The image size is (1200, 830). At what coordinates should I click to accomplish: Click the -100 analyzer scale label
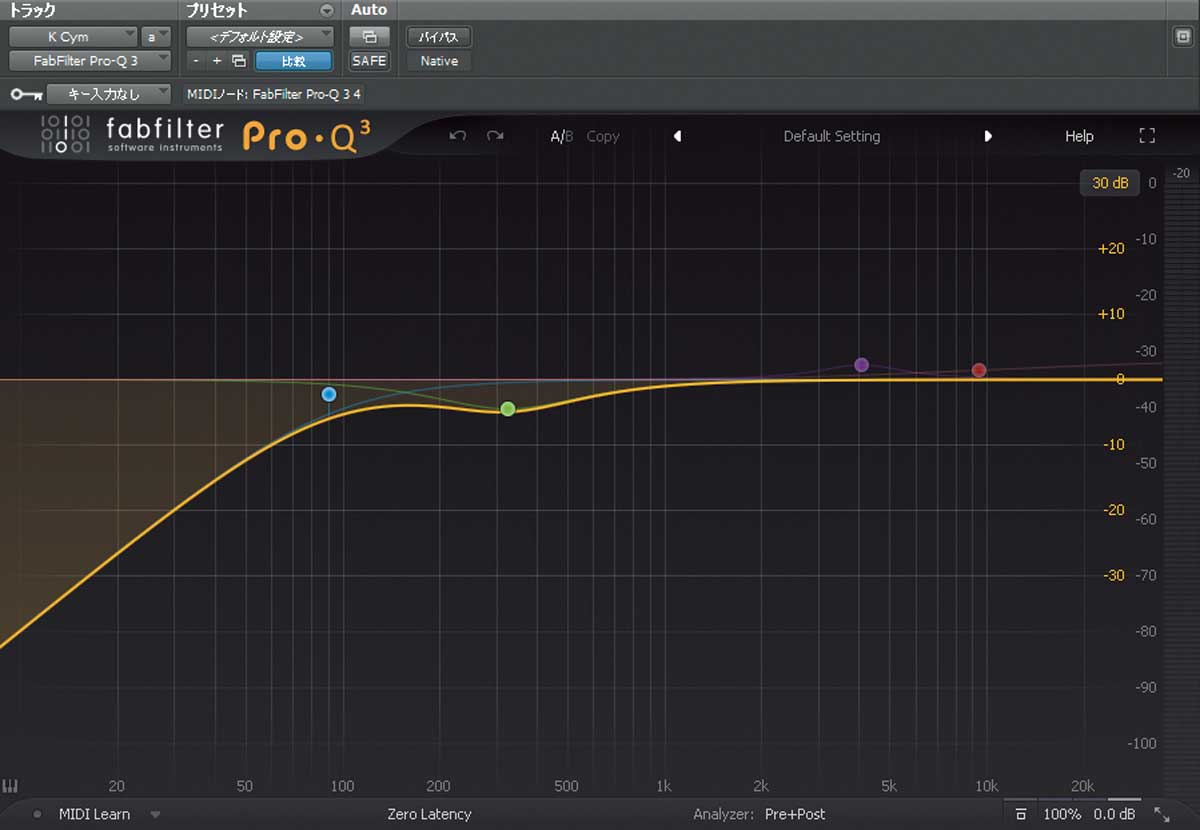tap(1141, 744)
